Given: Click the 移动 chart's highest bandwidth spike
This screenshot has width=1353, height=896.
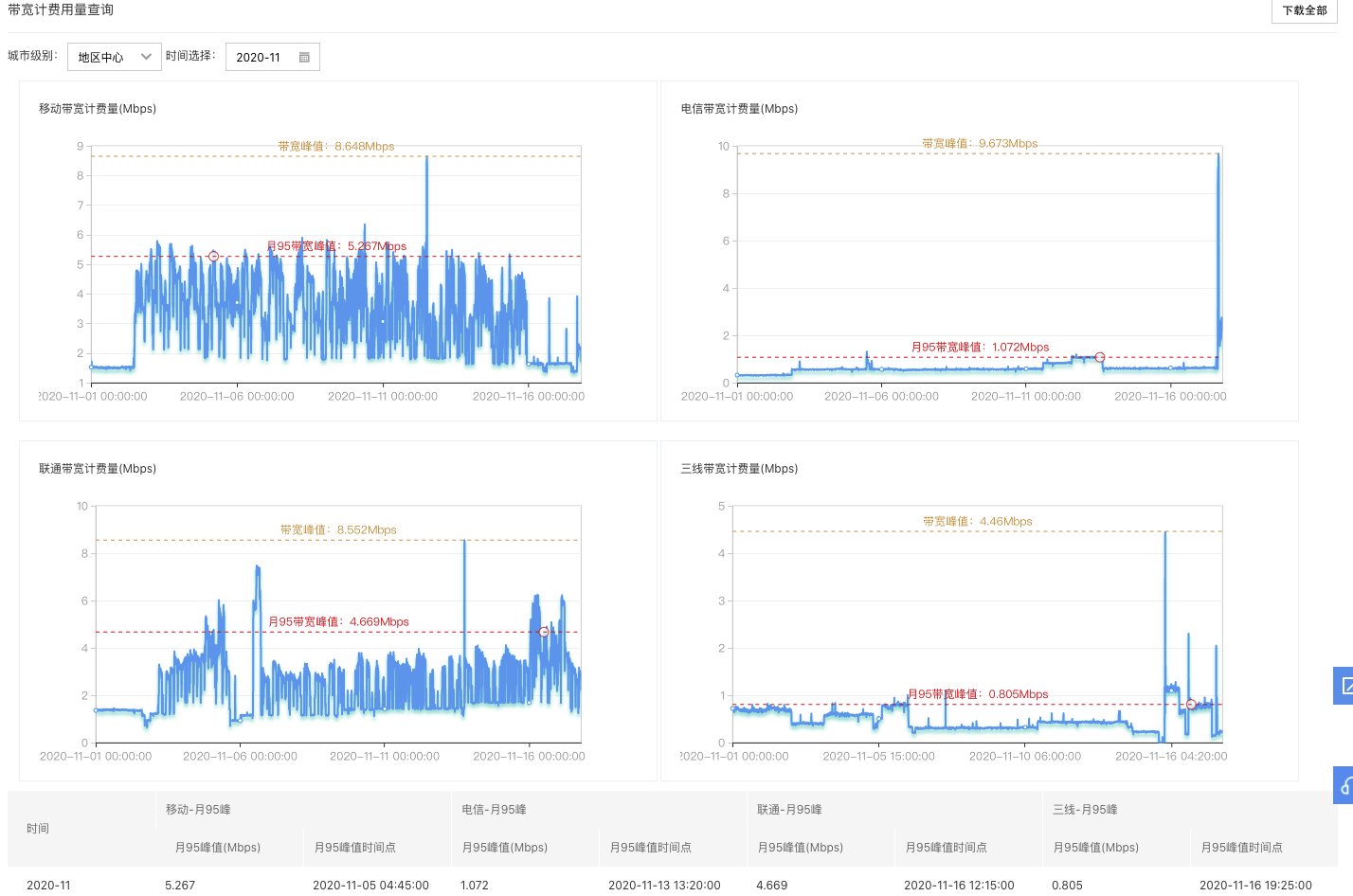Looking at the screenshot, I should 426,159.
